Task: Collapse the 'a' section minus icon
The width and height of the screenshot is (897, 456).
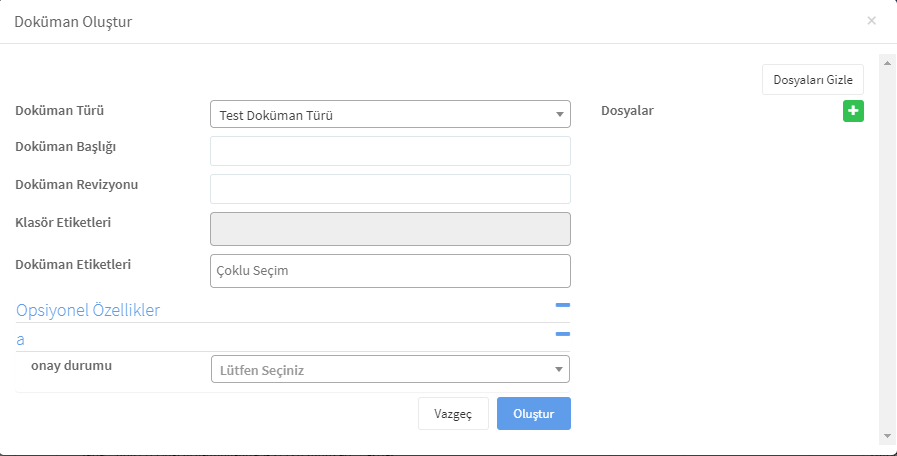Action: coord(563,334)
